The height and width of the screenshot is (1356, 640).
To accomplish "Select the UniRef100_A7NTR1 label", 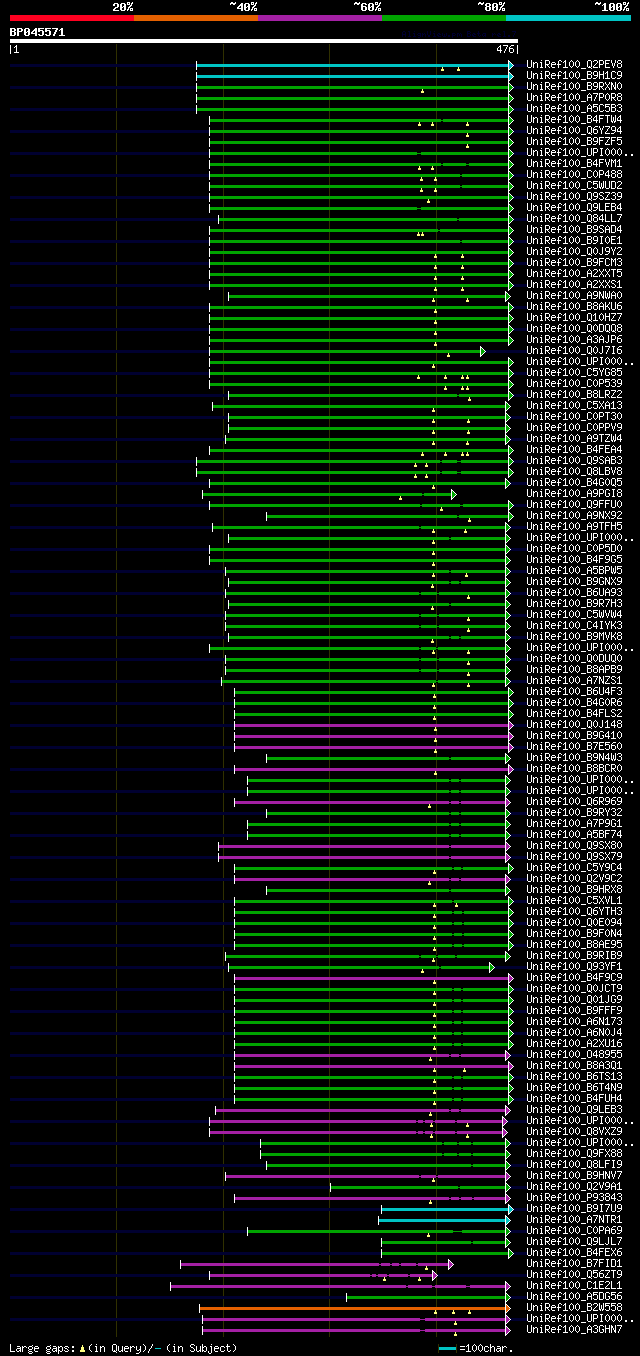I will coord(574,1219).
